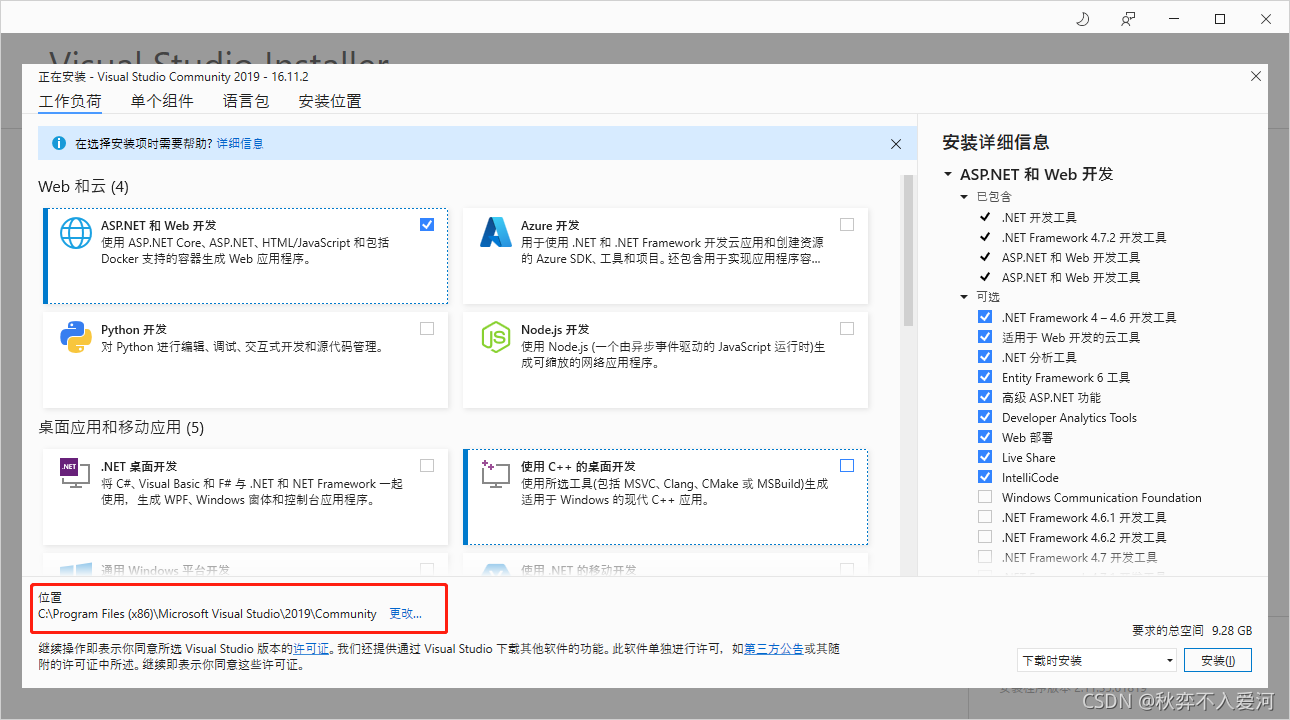Uncheck the ASP.NET 和 Web 开发 workload checkbox
This screenshot has width=1290, height=720.
(427, 224)
